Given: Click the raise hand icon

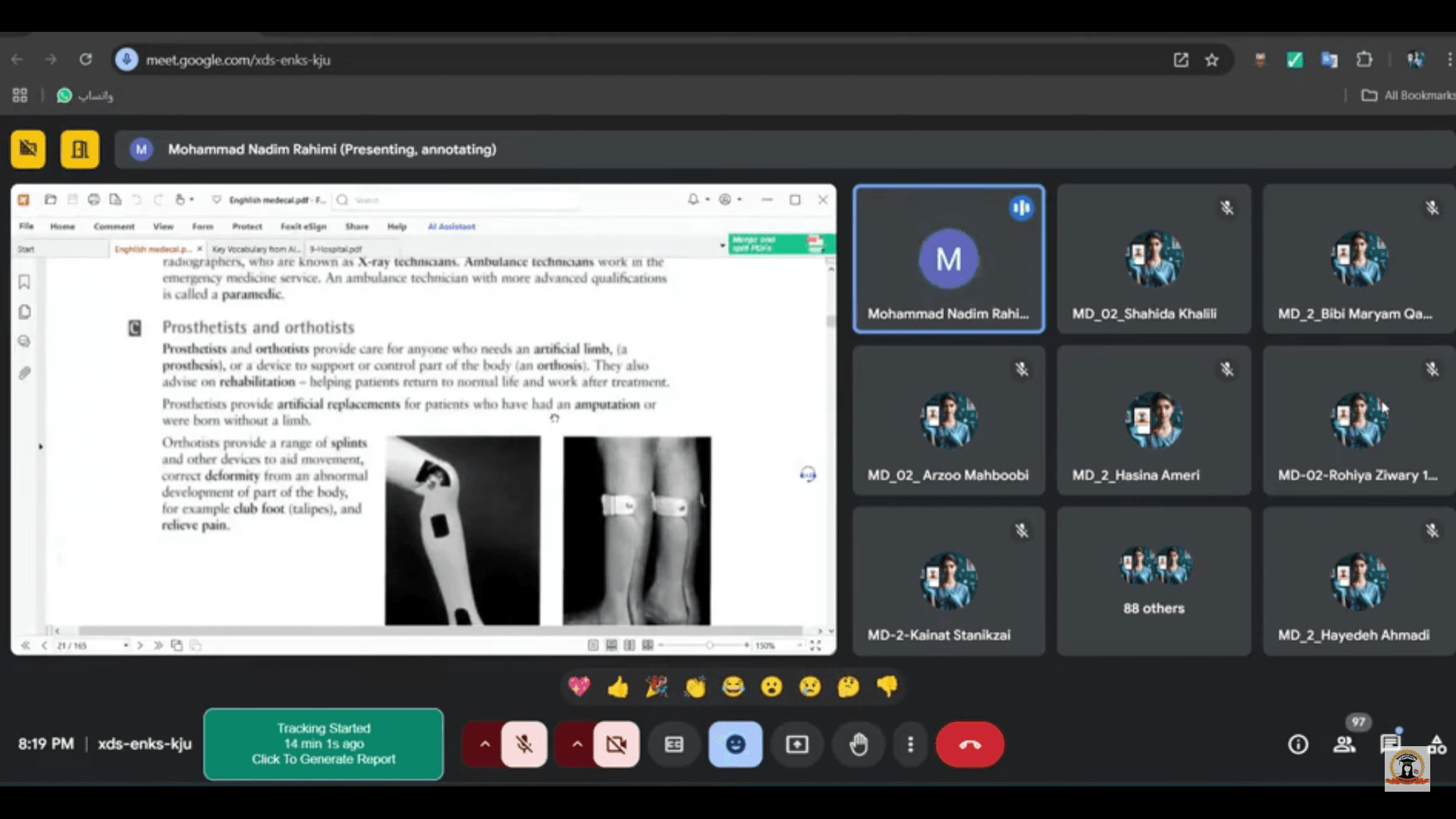Looking at the screenshot, I should pos(858,745).
